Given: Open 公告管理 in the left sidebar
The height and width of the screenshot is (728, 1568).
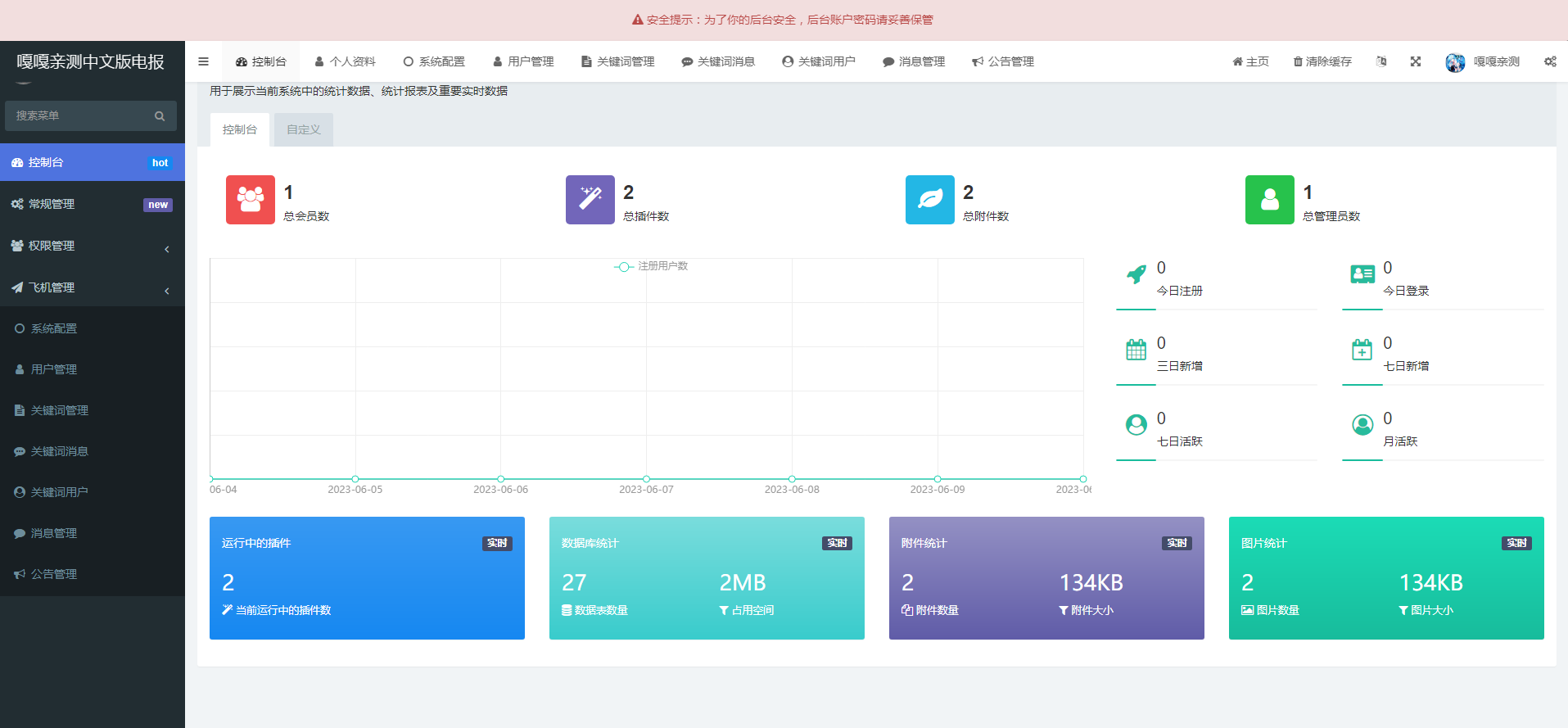Looking at the screenshot, I should click(x=54, y=574).
